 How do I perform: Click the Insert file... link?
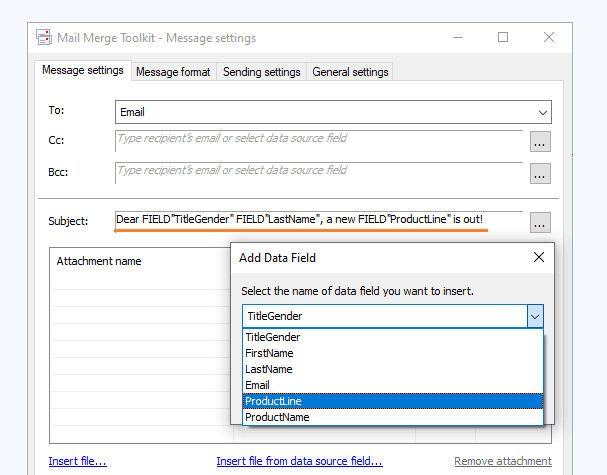(78, 461)
